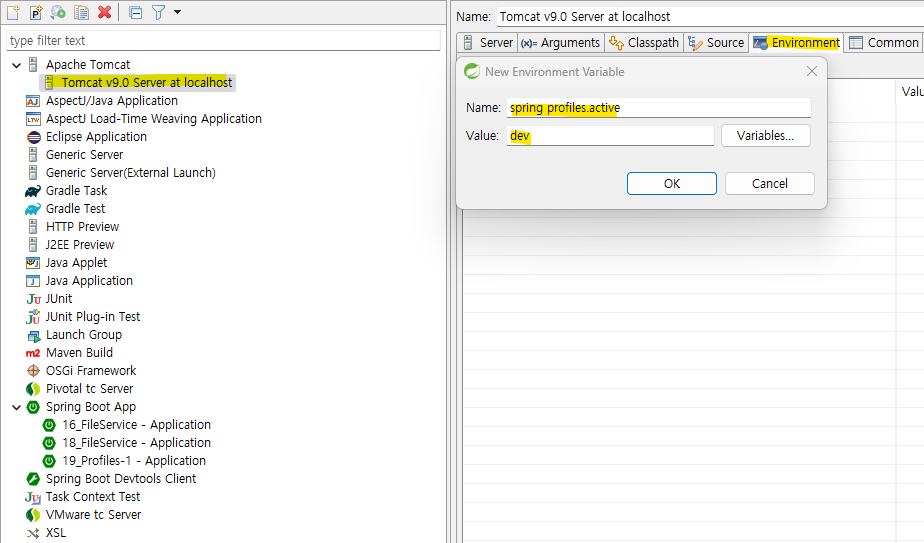Select Tomcat v9.0 Server at localhost
The width and height of the screenshot is (924, 543).
click(x=147, y=83)
